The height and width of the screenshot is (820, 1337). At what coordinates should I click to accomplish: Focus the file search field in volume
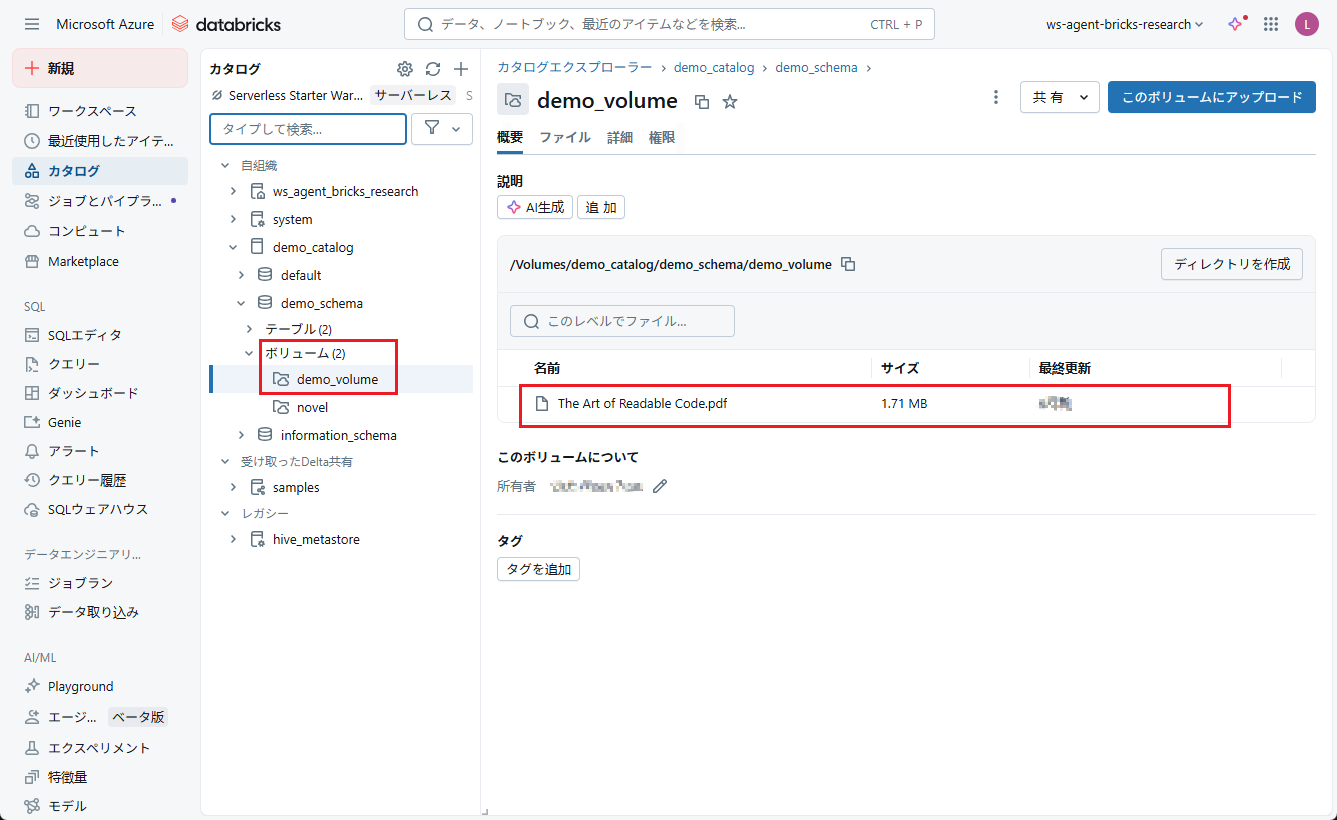[622, 321]
